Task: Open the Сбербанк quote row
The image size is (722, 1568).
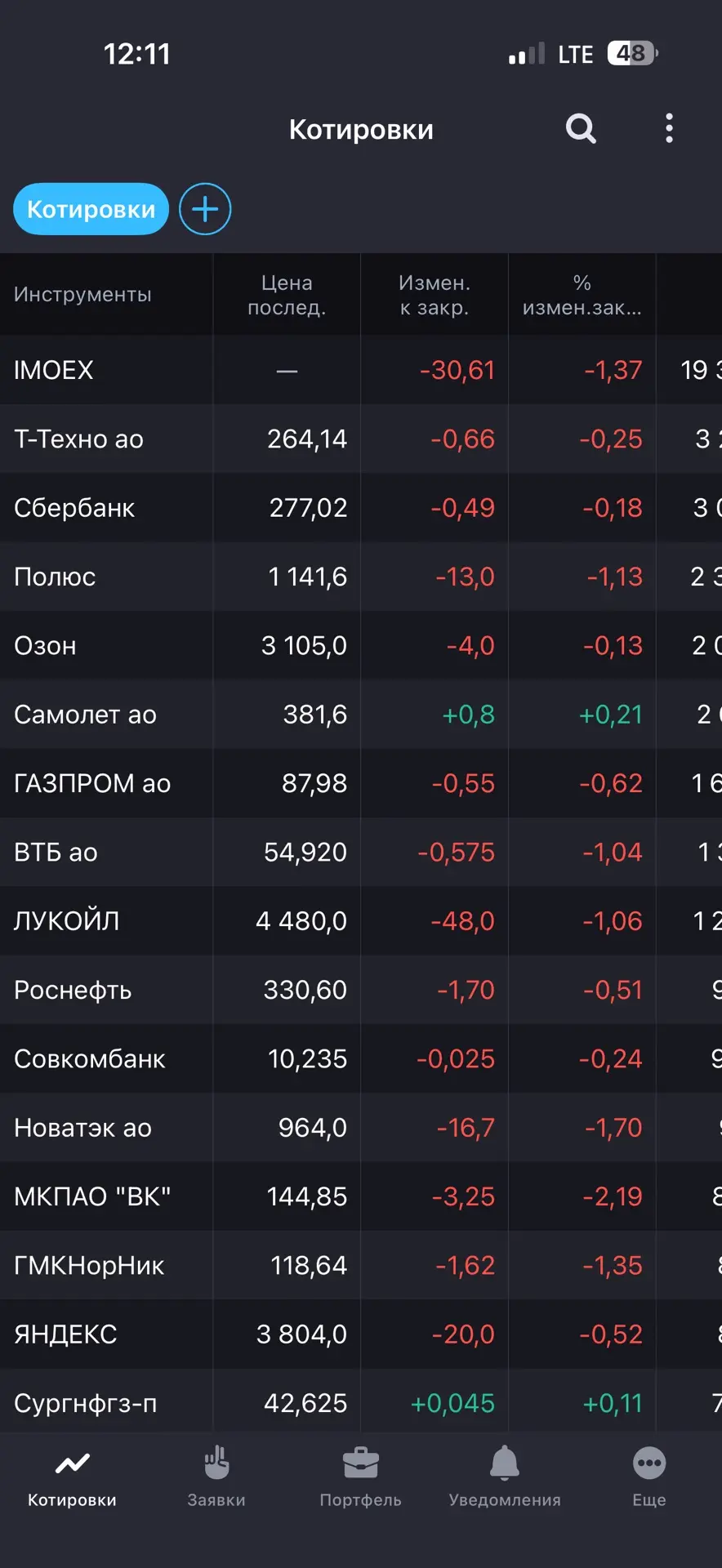Action: (361, 508)
